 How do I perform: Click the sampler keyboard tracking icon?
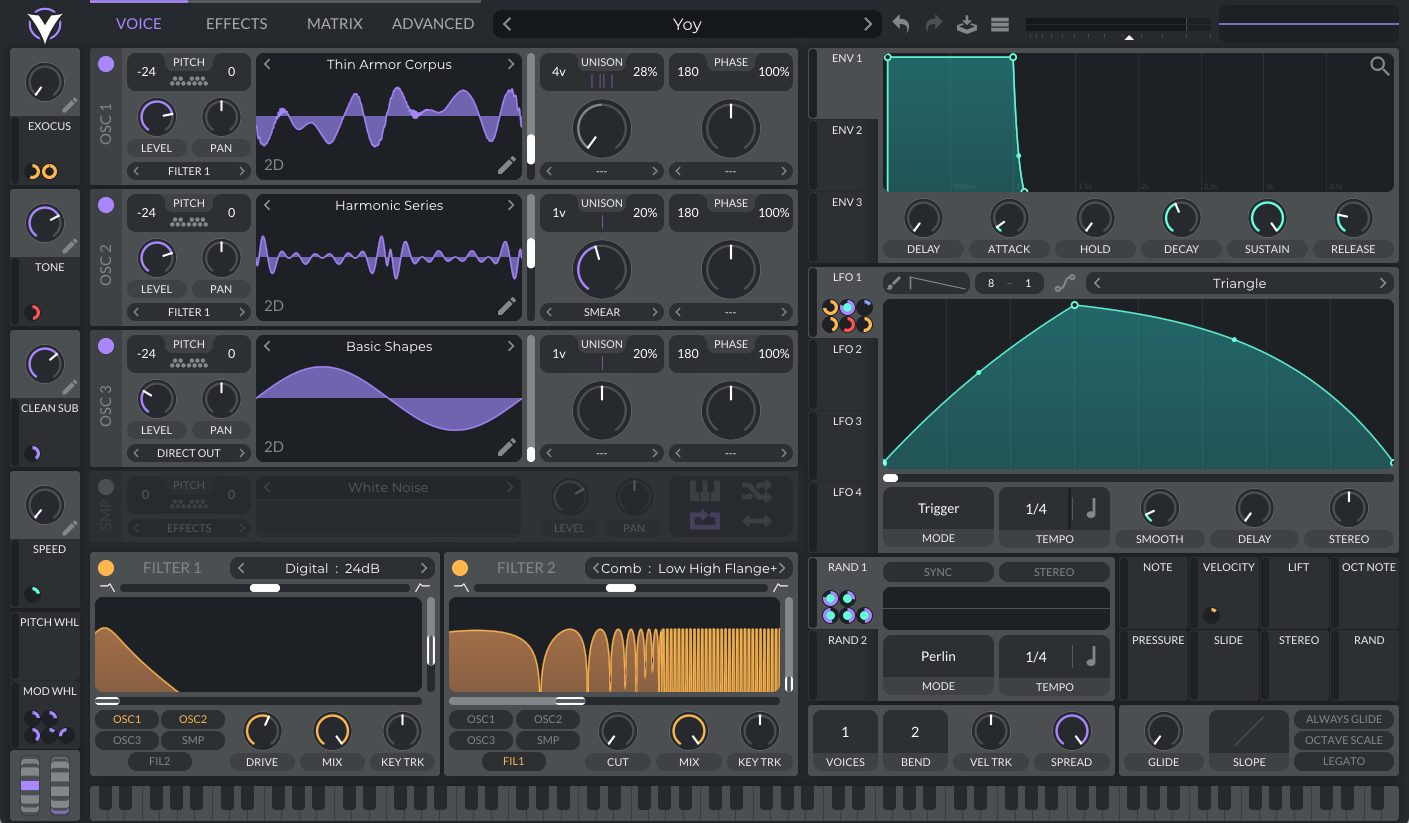(x=705, y=491)
